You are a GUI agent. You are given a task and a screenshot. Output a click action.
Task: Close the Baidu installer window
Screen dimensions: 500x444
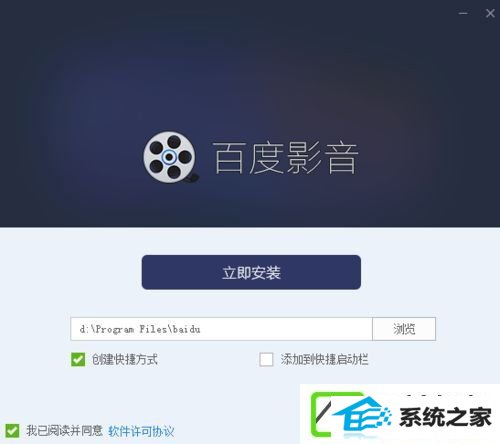pos(490,13)
